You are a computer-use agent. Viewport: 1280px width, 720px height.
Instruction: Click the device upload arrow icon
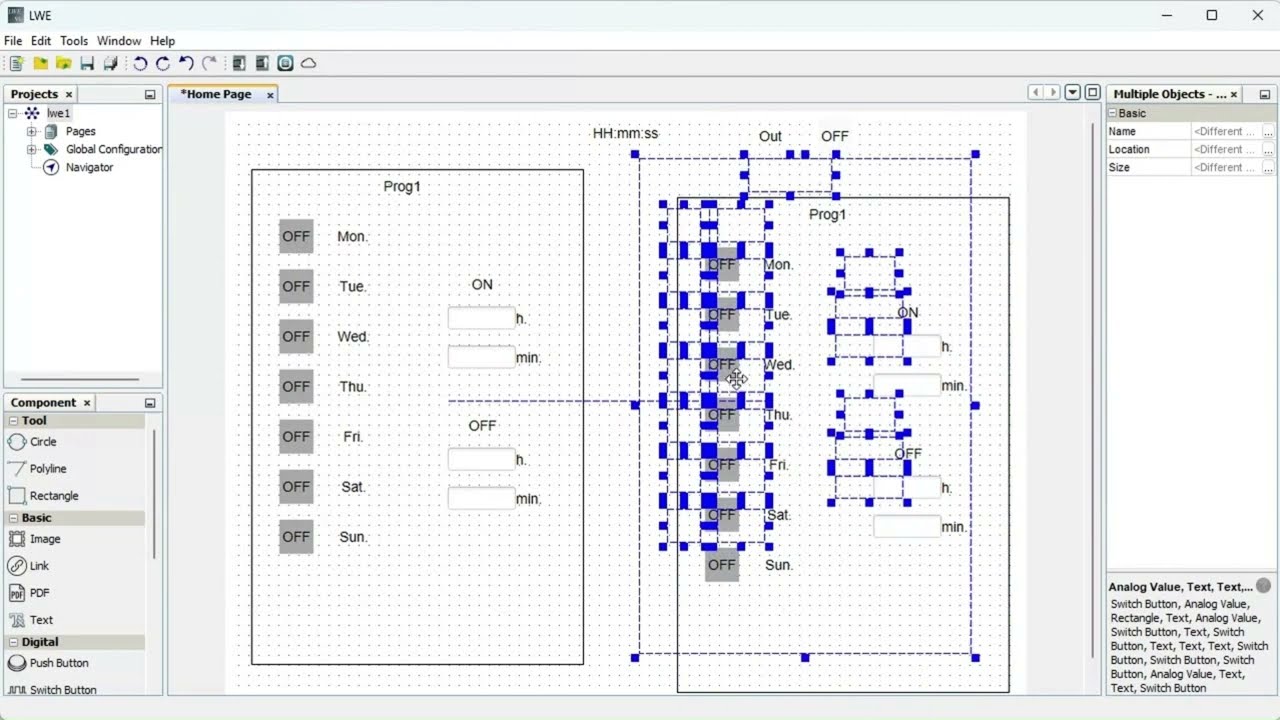[x=262, y=63]
